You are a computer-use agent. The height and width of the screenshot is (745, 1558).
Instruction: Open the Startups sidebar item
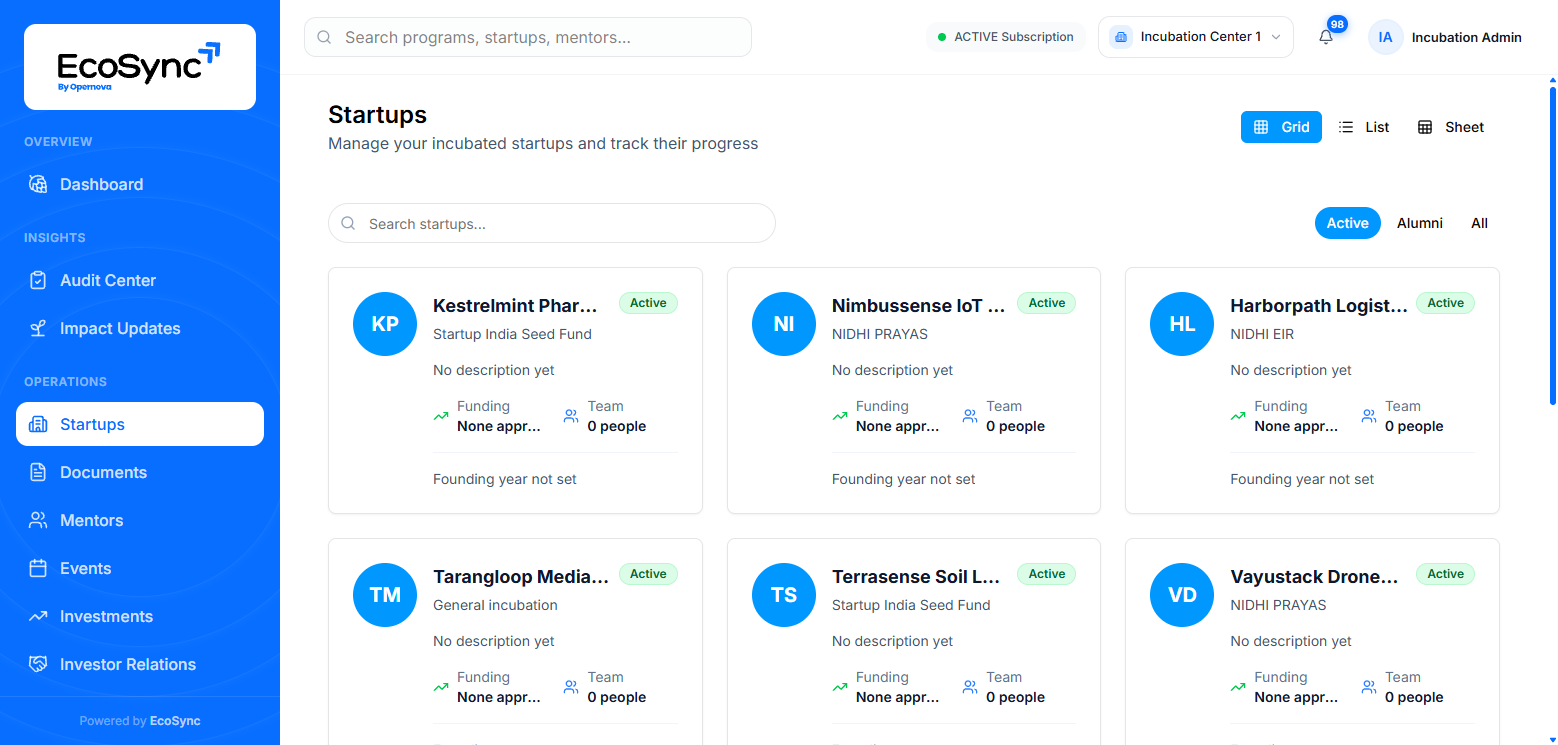140,424
